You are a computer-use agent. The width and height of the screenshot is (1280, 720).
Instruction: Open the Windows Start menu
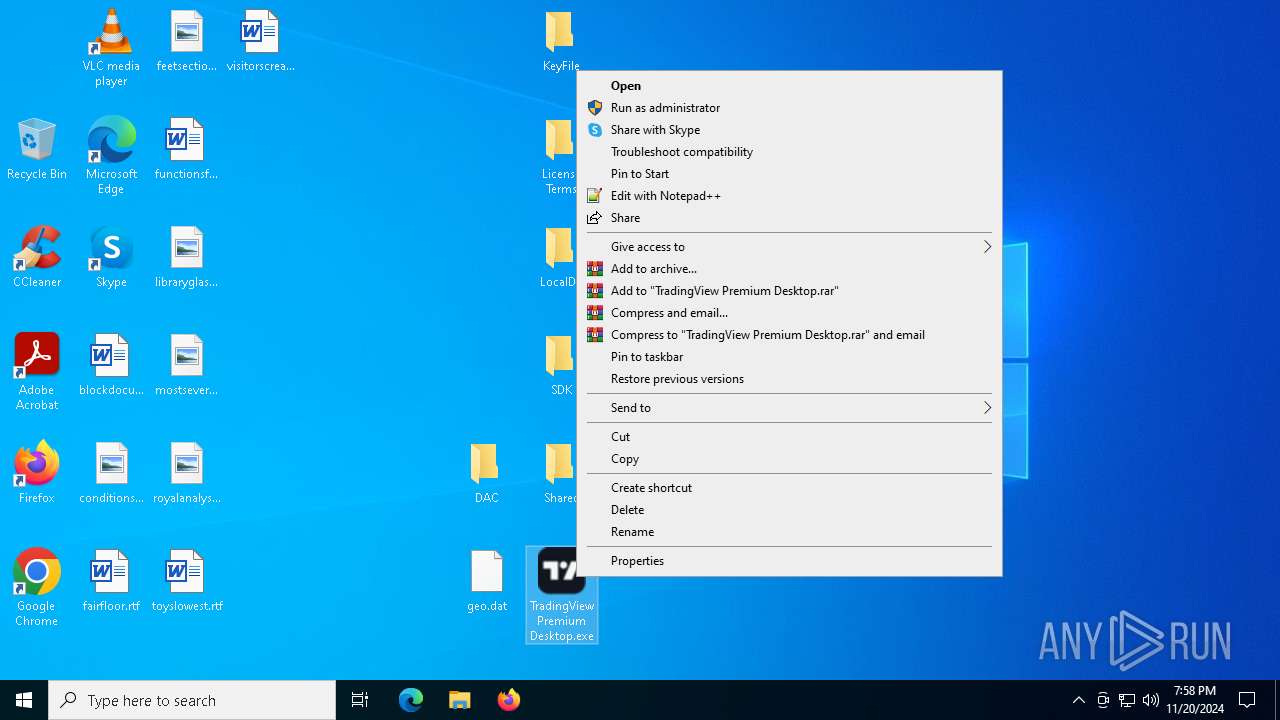click(x=24, y=700)
